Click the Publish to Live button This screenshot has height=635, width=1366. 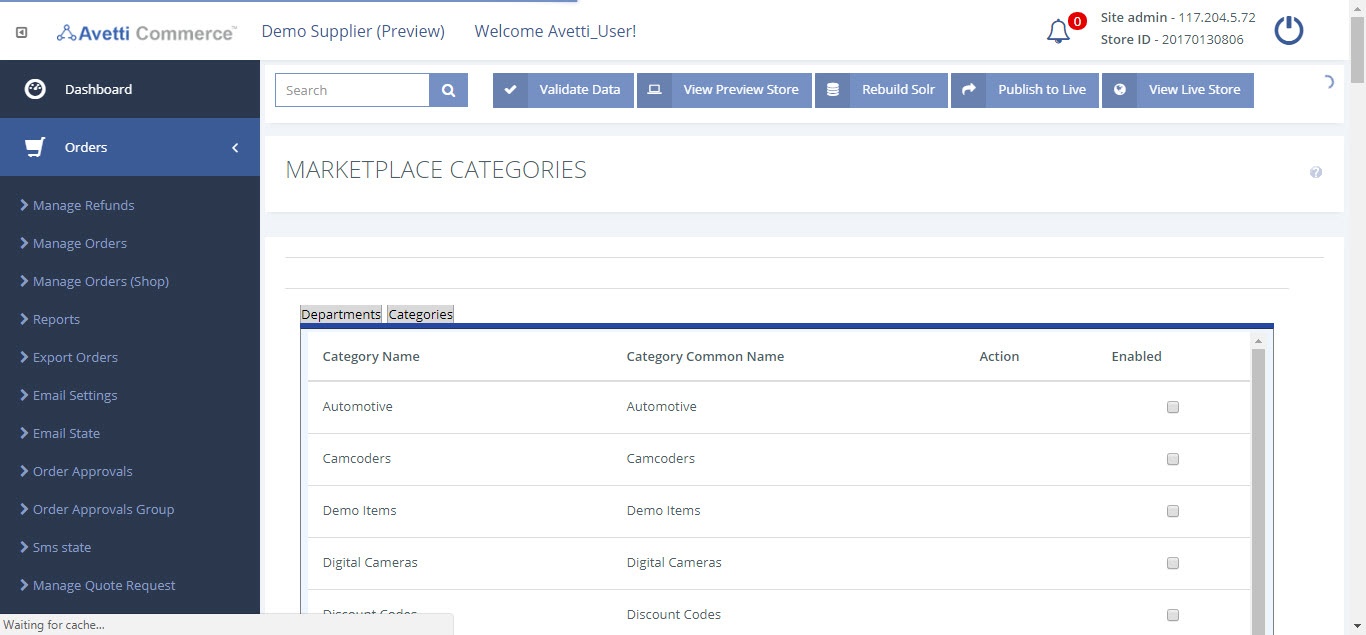tap(1025, 90)
